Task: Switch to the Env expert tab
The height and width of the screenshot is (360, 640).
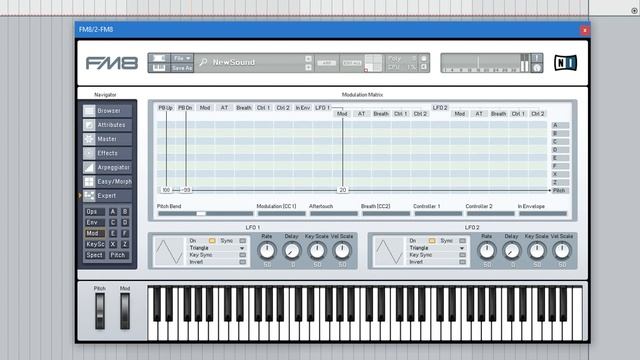Action: (94, 222)
